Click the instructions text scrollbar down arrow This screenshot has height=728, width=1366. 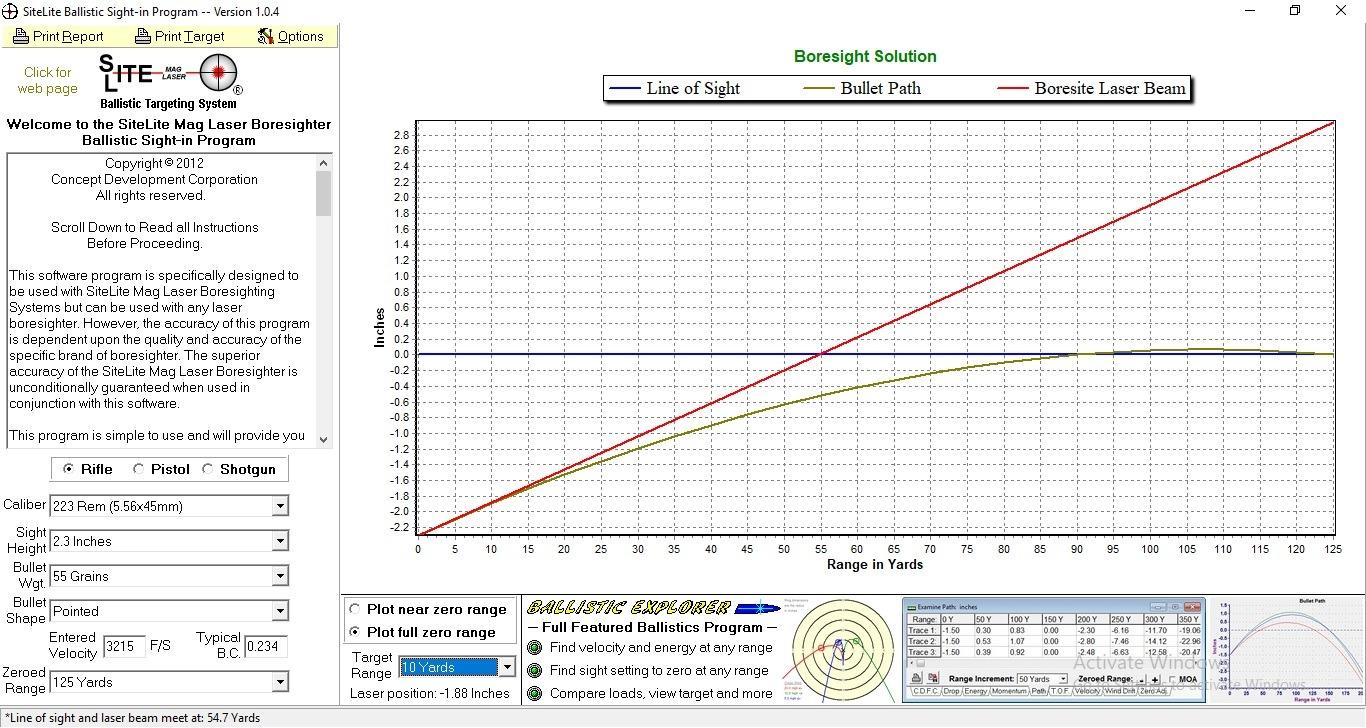click(323, 439)
